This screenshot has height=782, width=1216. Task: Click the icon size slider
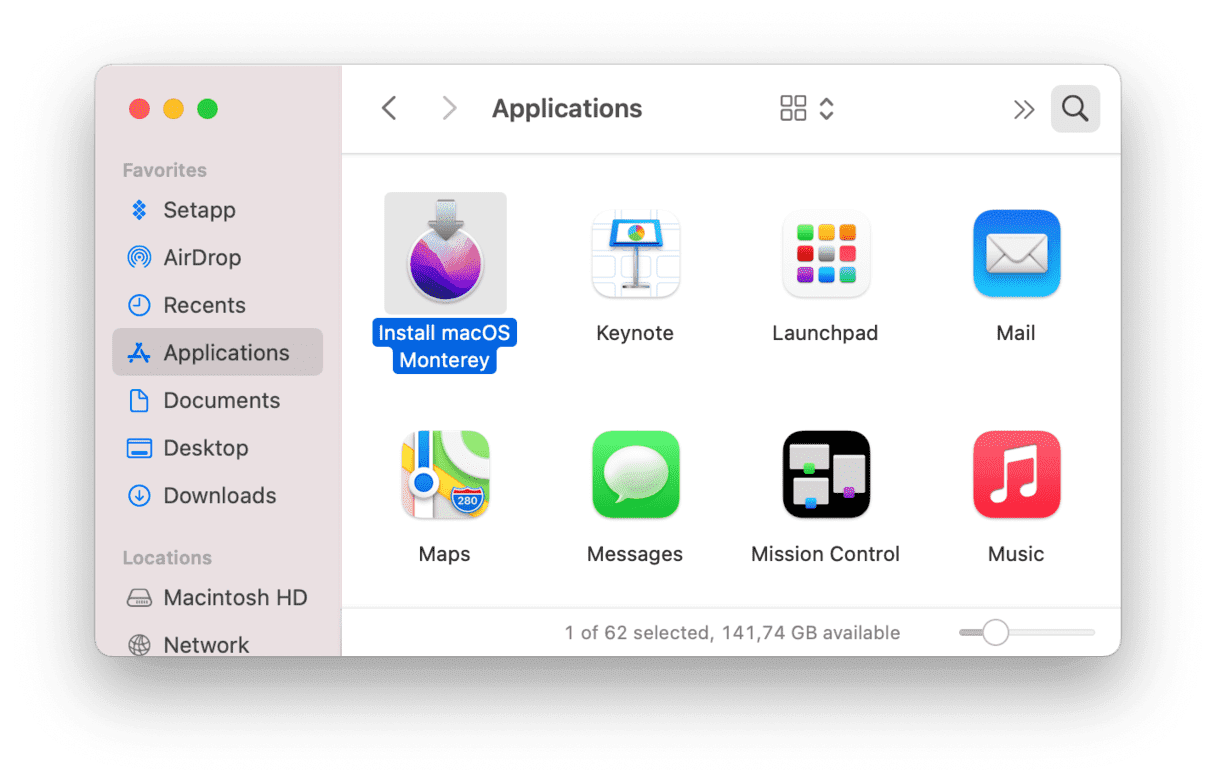pos(1026,632)
